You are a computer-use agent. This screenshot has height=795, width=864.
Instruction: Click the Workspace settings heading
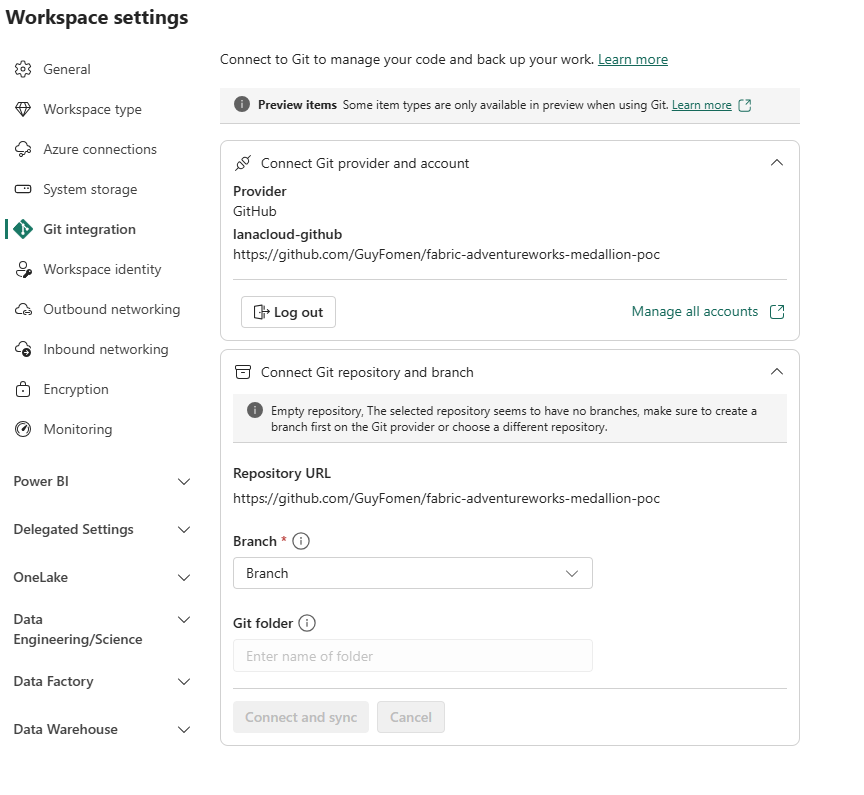[97, 17]
